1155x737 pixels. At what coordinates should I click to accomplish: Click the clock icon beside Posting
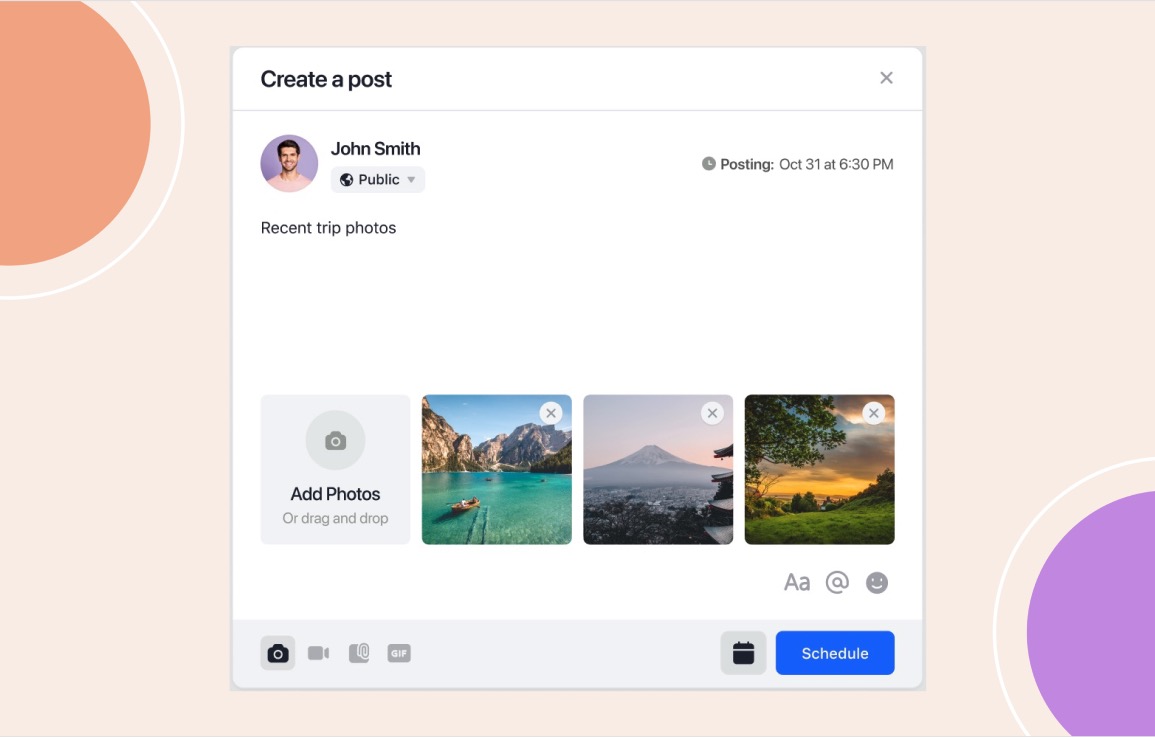[709, 163]
